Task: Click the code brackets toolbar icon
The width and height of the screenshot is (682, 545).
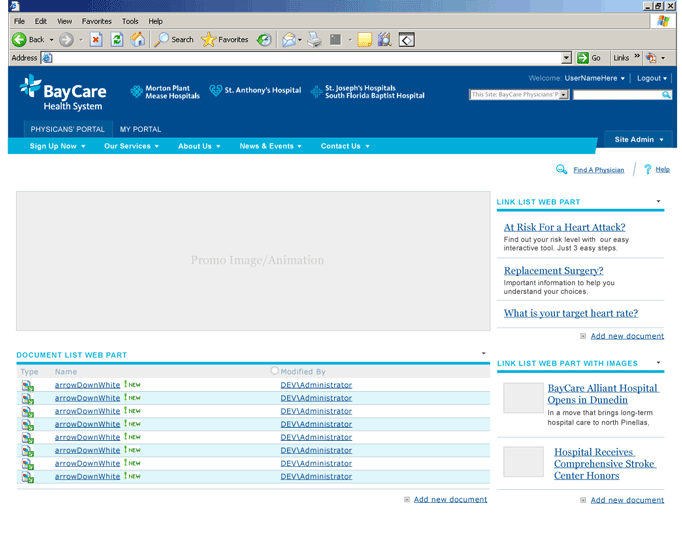Action: tap(407, 40)
